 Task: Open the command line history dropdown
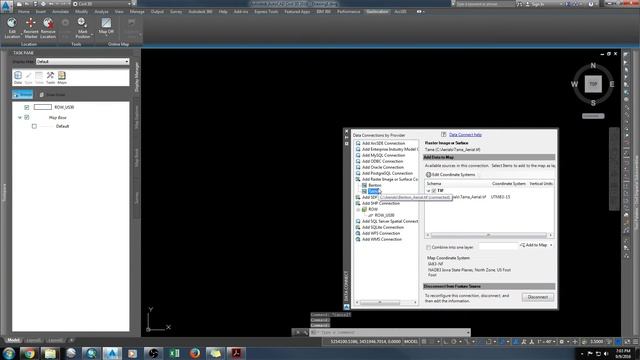click(468, 332)
